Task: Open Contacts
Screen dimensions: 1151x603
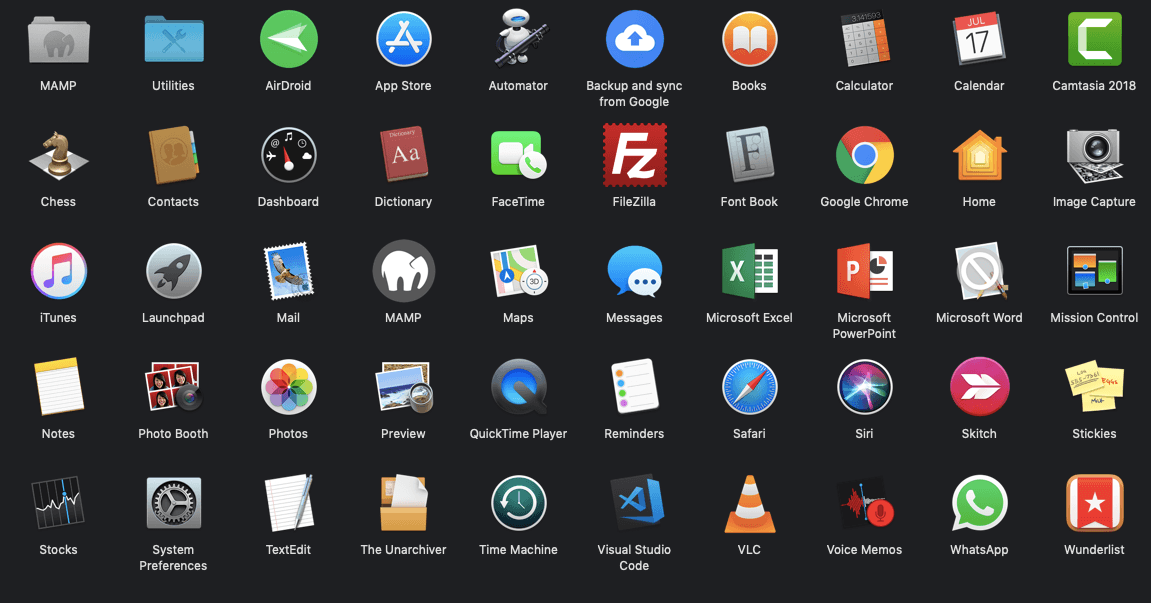Action: [x=173, y=155]
